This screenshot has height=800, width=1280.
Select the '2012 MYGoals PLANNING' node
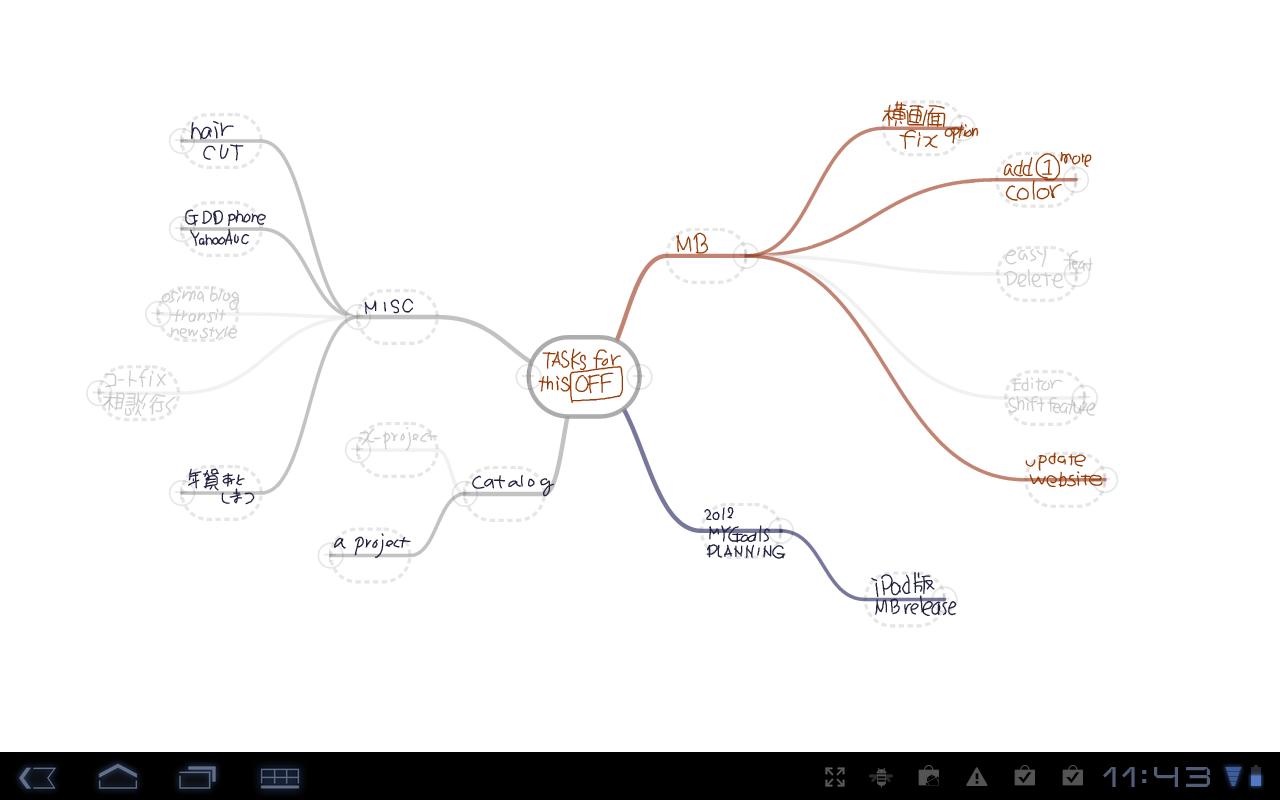tap(744, 532)
